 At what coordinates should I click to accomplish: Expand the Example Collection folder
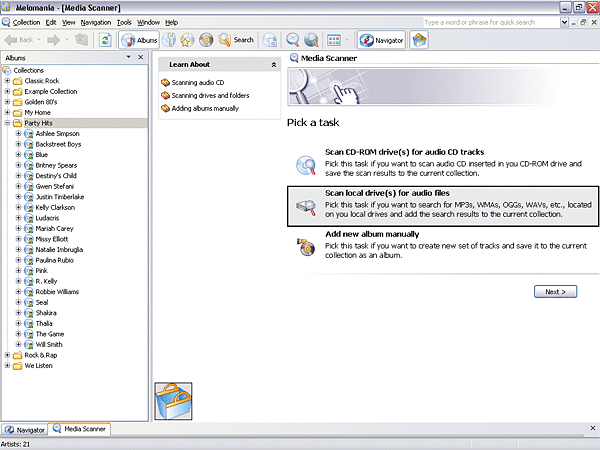7,91
